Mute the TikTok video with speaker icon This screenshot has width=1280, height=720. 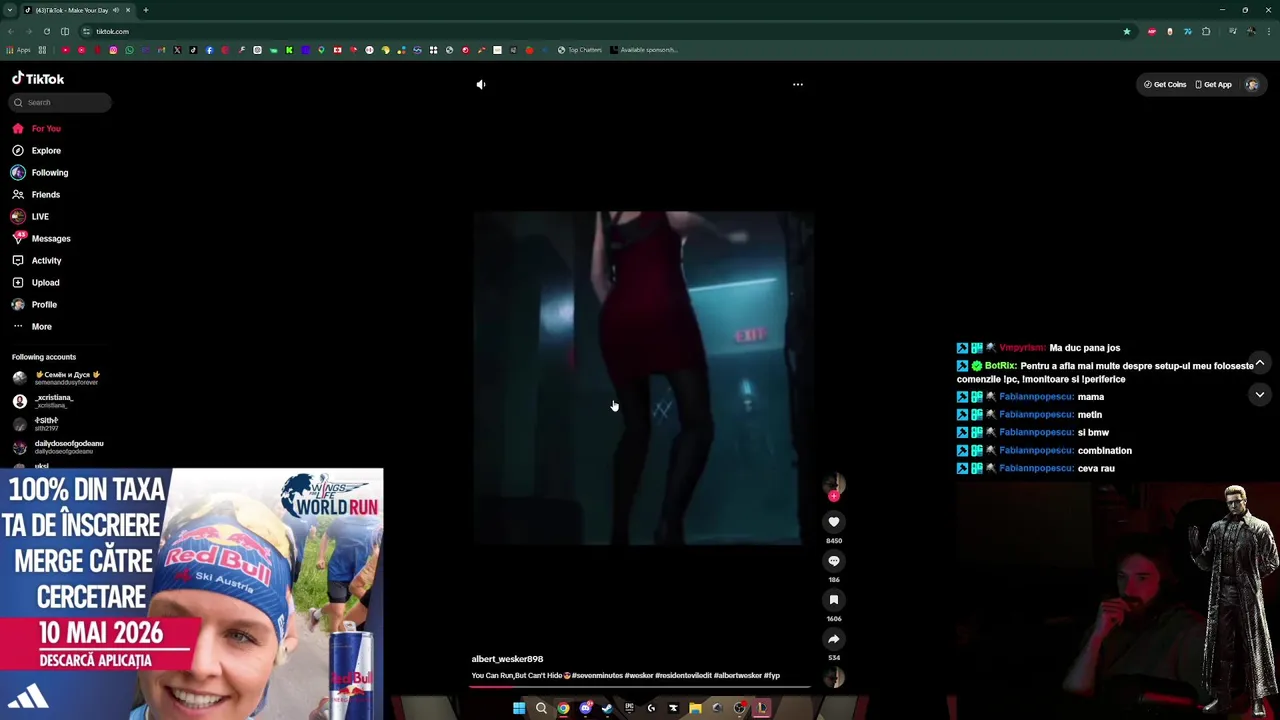pyautogui.click(x=481, y=85)
